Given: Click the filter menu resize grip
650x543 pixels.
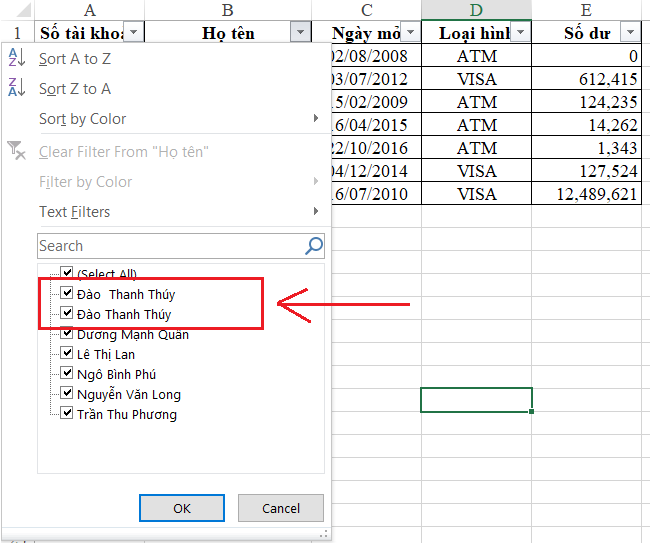Looking at the screenshot, I should point(325,533).
